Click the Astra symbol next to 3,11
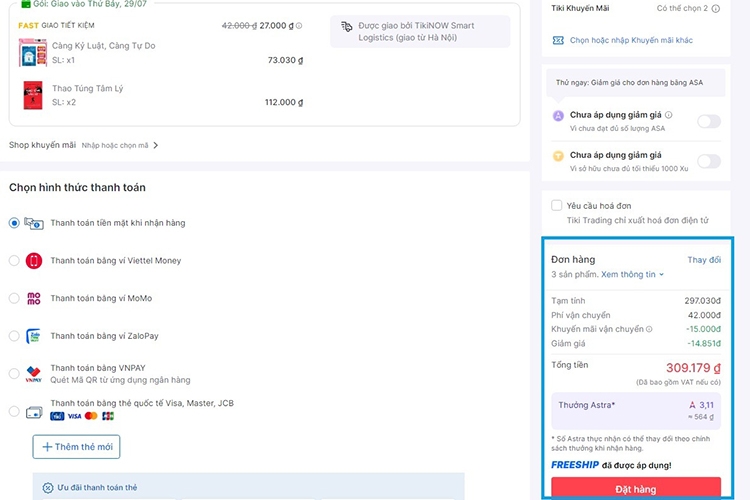 pos(692,405)
